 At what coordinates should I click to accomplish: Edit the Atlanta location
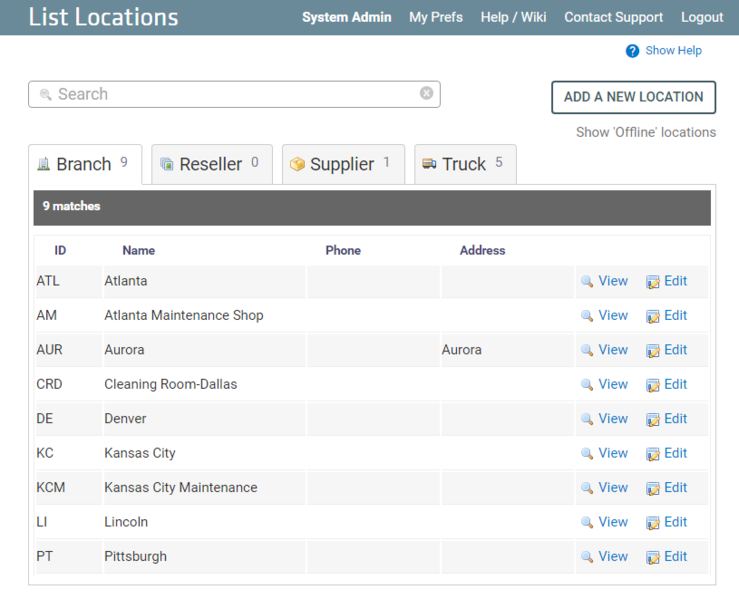click(x=675, y=281)
